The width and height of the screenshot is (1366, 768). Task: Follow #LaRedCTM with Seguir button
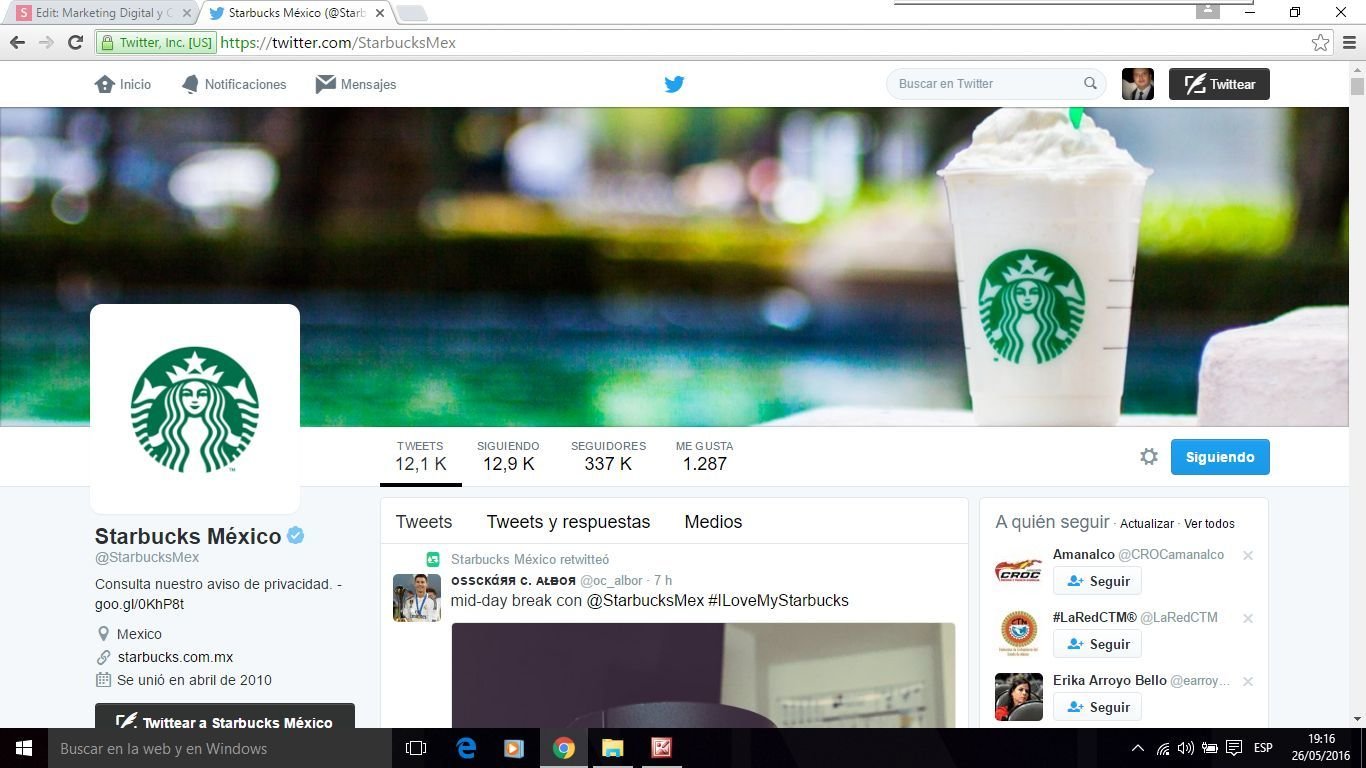click(x=1097, y=644)
